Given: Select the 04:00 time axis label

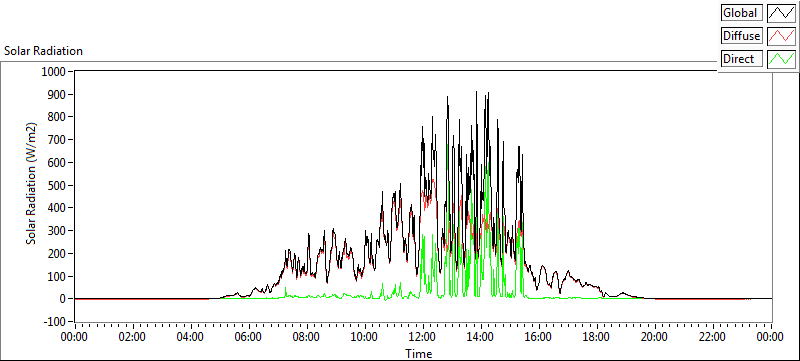Looking at the screenshot, I should point(191,337).
